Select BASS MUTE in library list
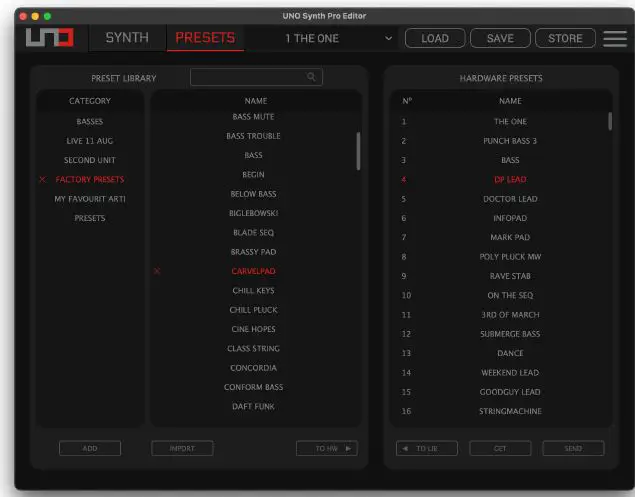The image size is (635, 497). (x=254, y=117)
